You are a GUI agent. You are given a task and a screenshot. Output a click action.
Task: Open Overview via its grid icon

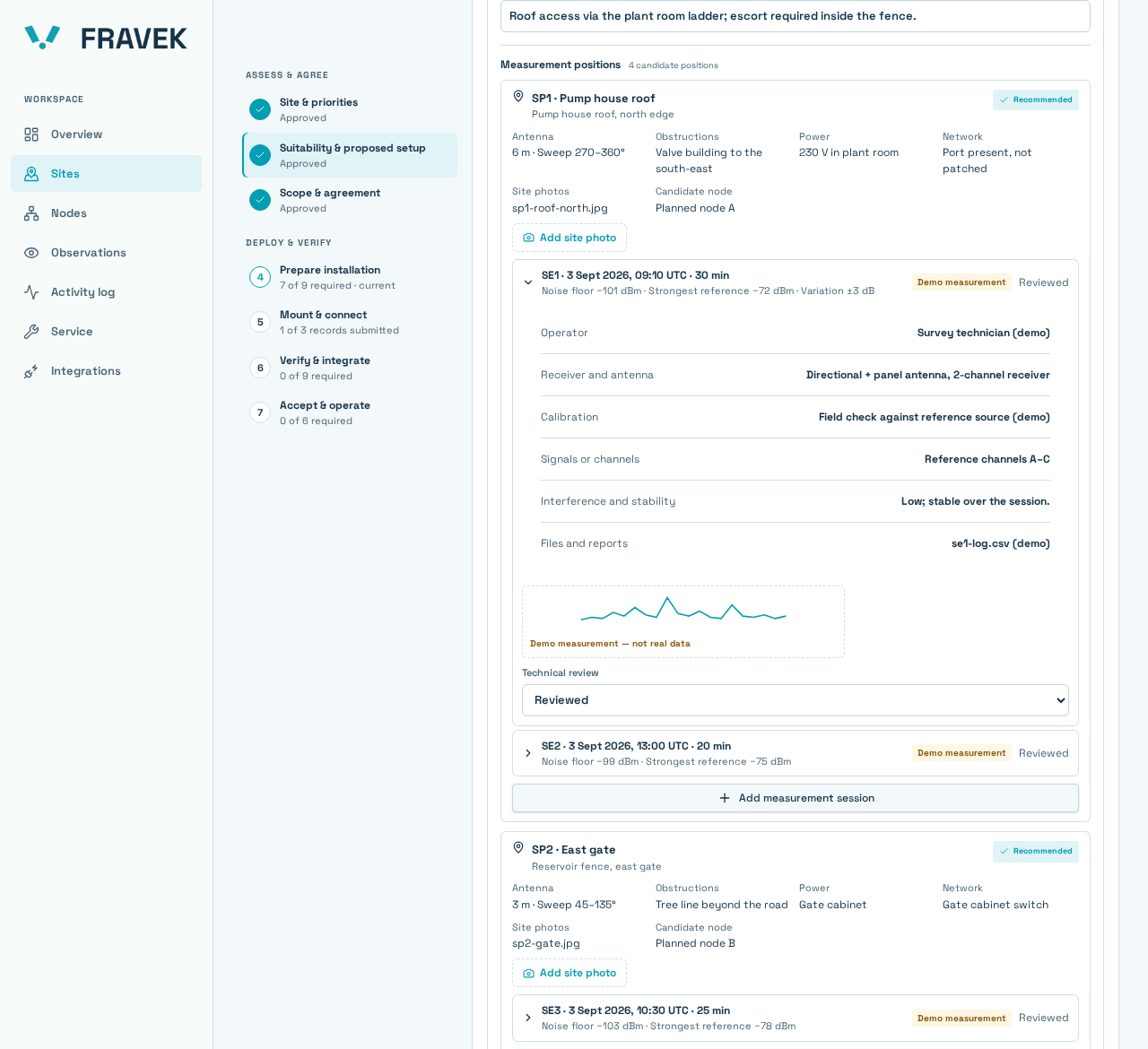pos(31,134)
